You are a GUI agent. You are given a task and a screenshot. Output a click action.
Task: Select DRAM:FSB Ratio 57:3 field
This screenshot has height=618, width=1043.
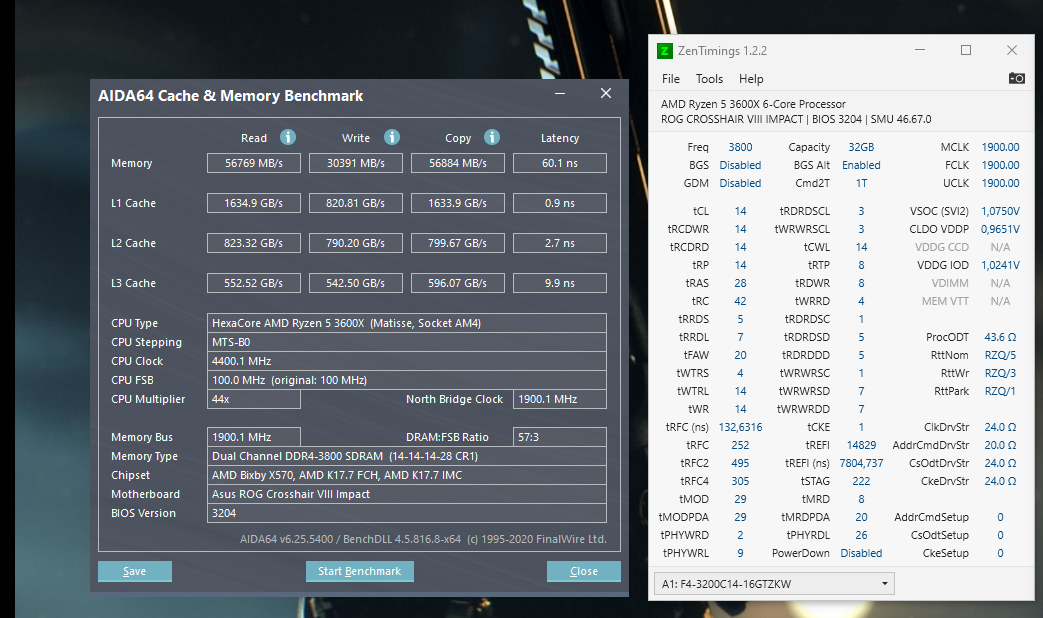click(x=559, y=437)
